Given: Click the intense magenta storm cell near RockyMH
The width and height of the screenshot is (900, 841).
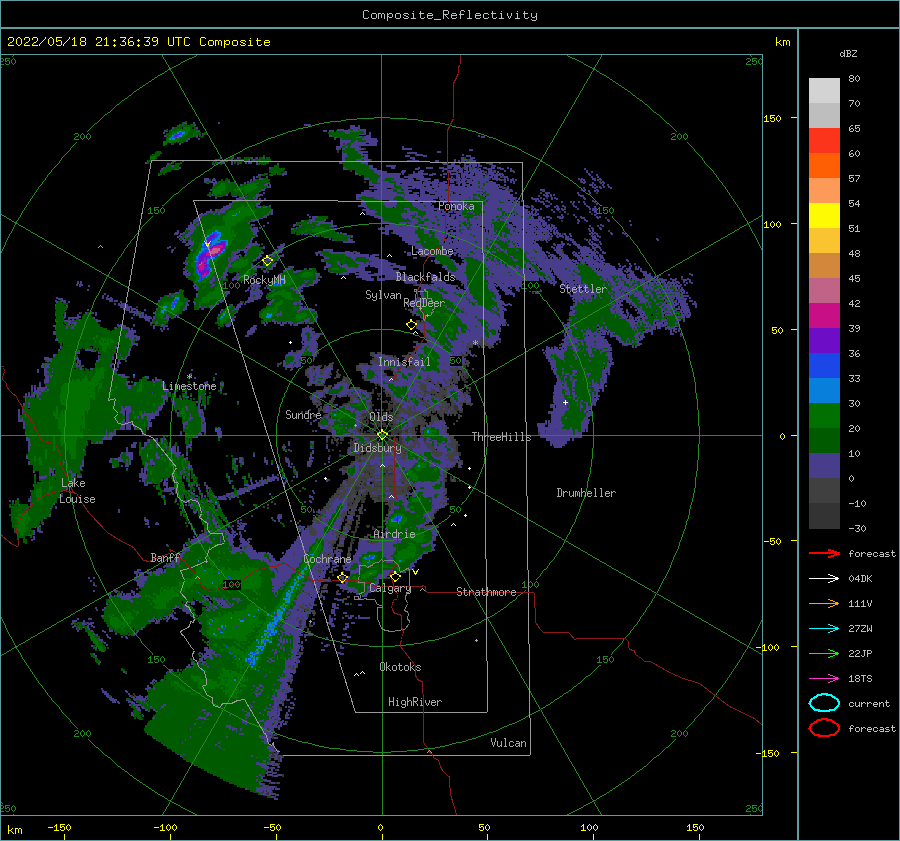Looking at the screenshot, I should [x=215, y=249].
